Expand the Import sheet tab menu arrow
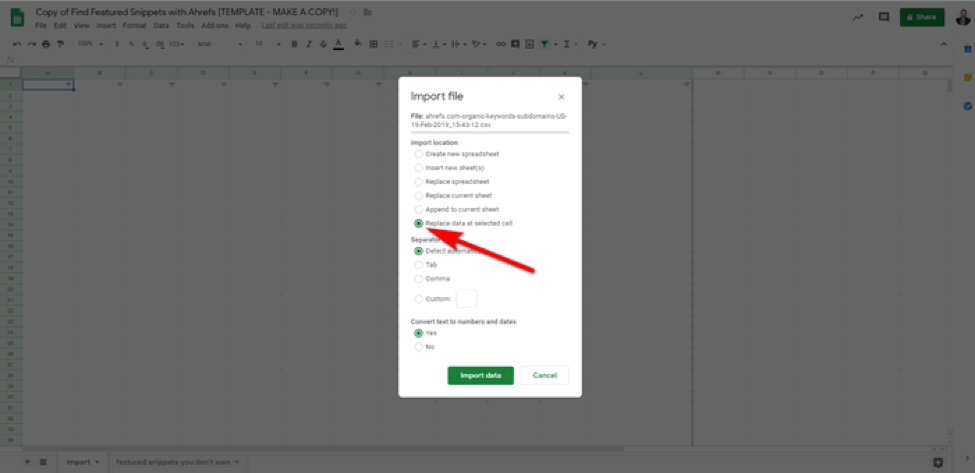975x473 pixels. point(97,462)
